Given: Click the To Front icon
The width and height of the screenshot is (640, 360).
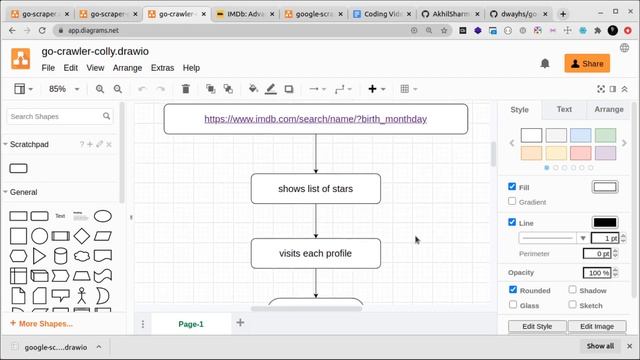Looking at the screenshot, I should (211, 89).
